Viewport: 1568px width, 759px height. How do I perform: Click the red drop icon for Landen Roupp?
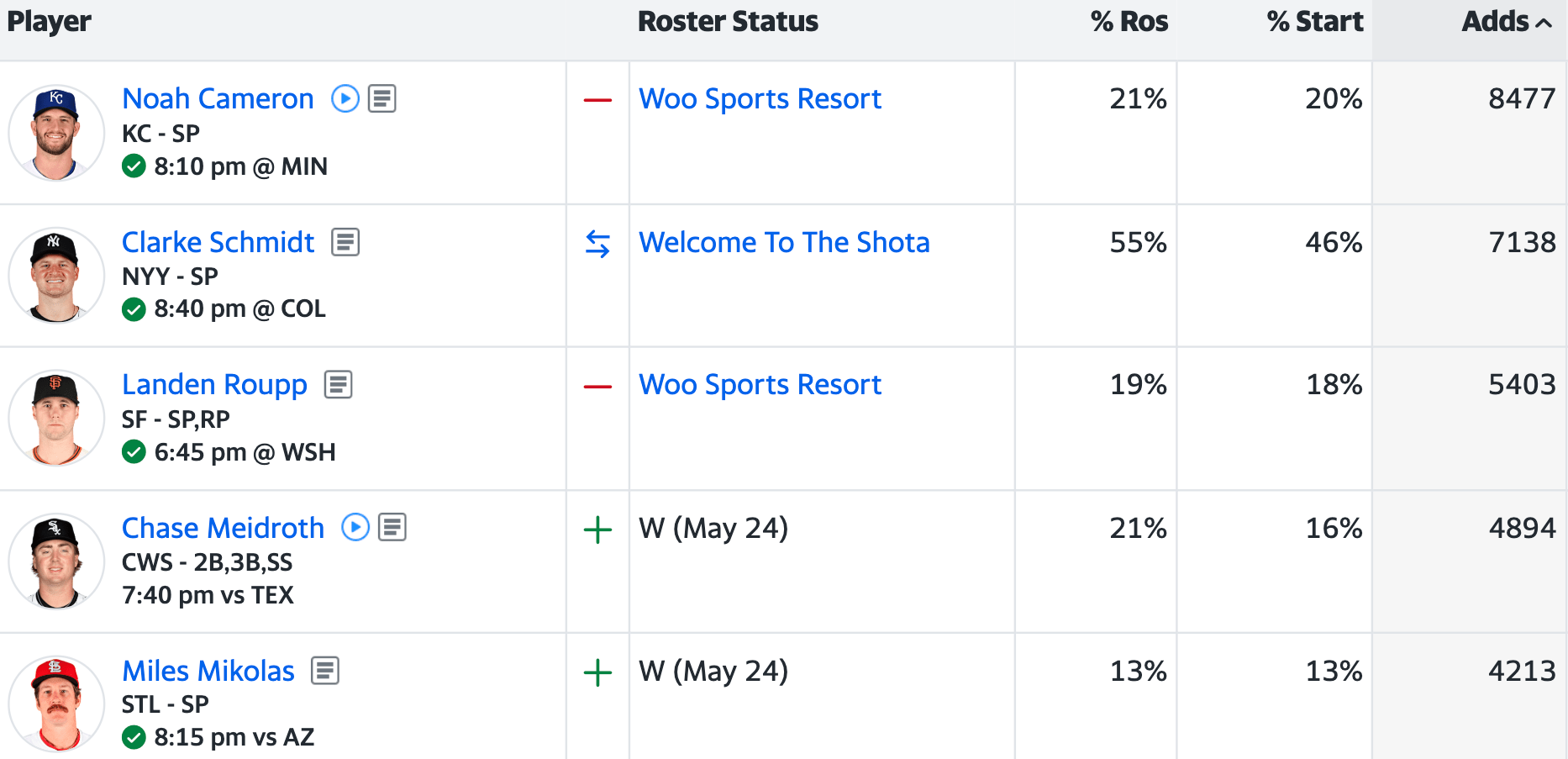point(597,387)
